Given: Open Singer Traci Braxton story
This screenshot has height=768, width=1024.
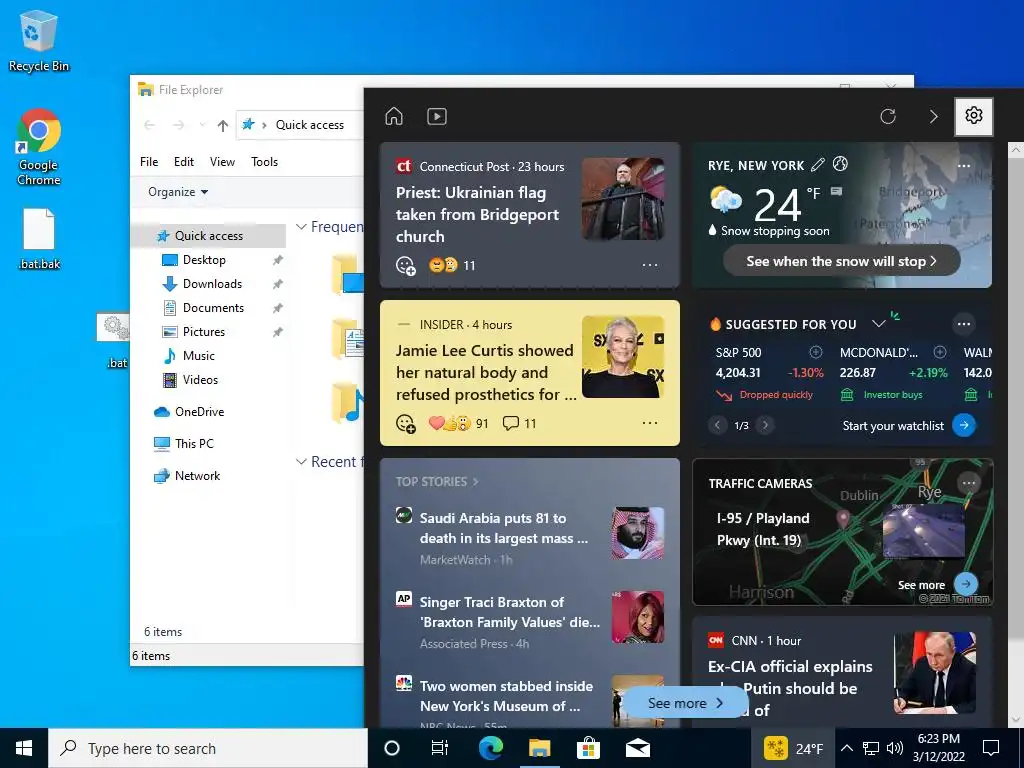Looking at the screenshot, I should 509,612.
